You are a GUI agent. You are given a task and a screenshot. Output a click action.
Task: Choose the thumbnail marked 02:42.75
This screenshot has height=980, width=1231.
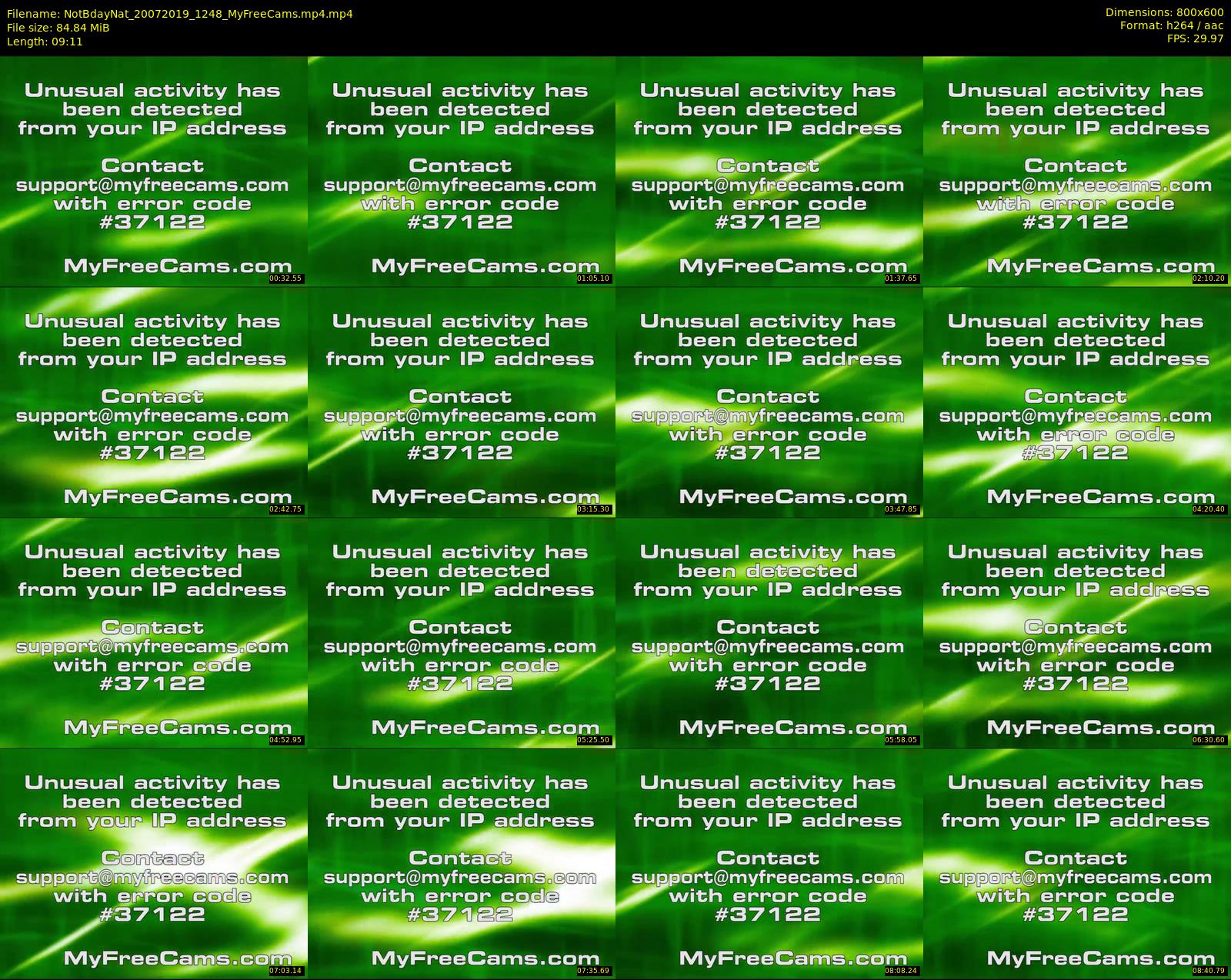click(153, 402)
